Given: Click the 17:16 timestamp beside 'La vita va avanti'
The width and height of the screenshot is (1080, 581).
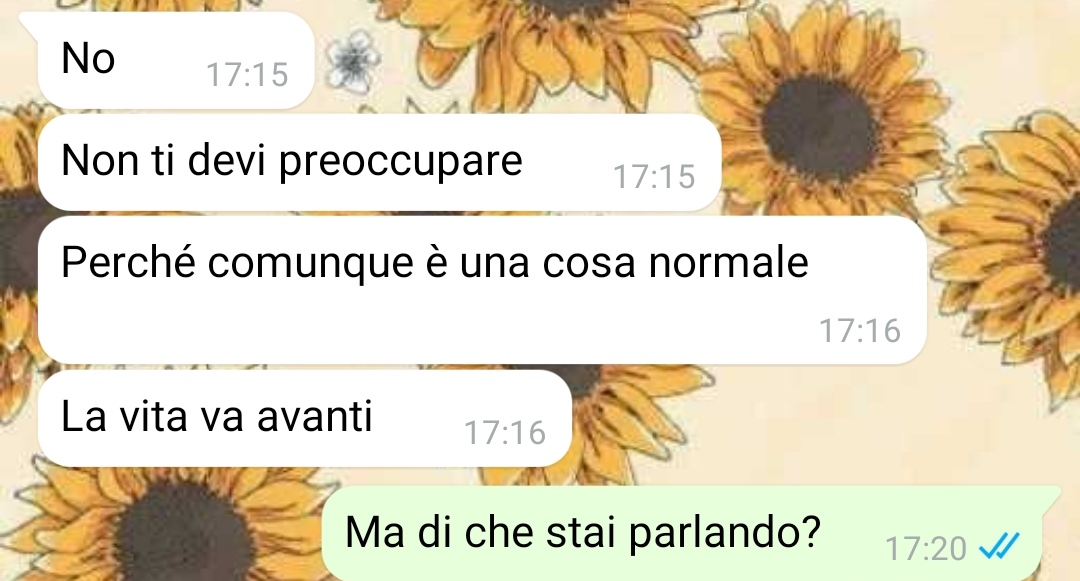Looking at the screenshot, I should click(505, 432).
